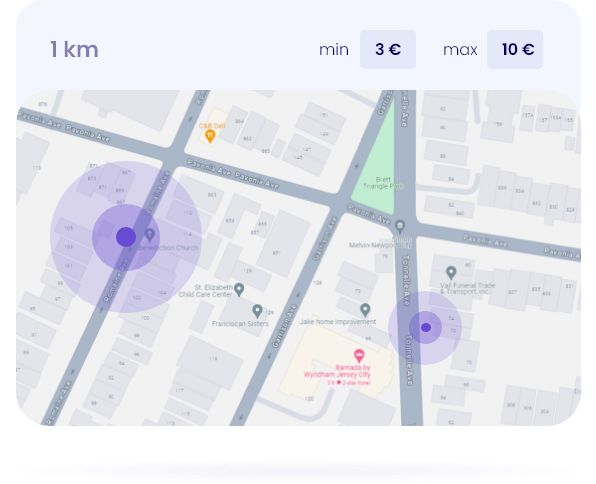The width and height of the screenshot is (596, 484).
Task: Select the large purple dot on Romaine Ave
Action: point(126,237)
